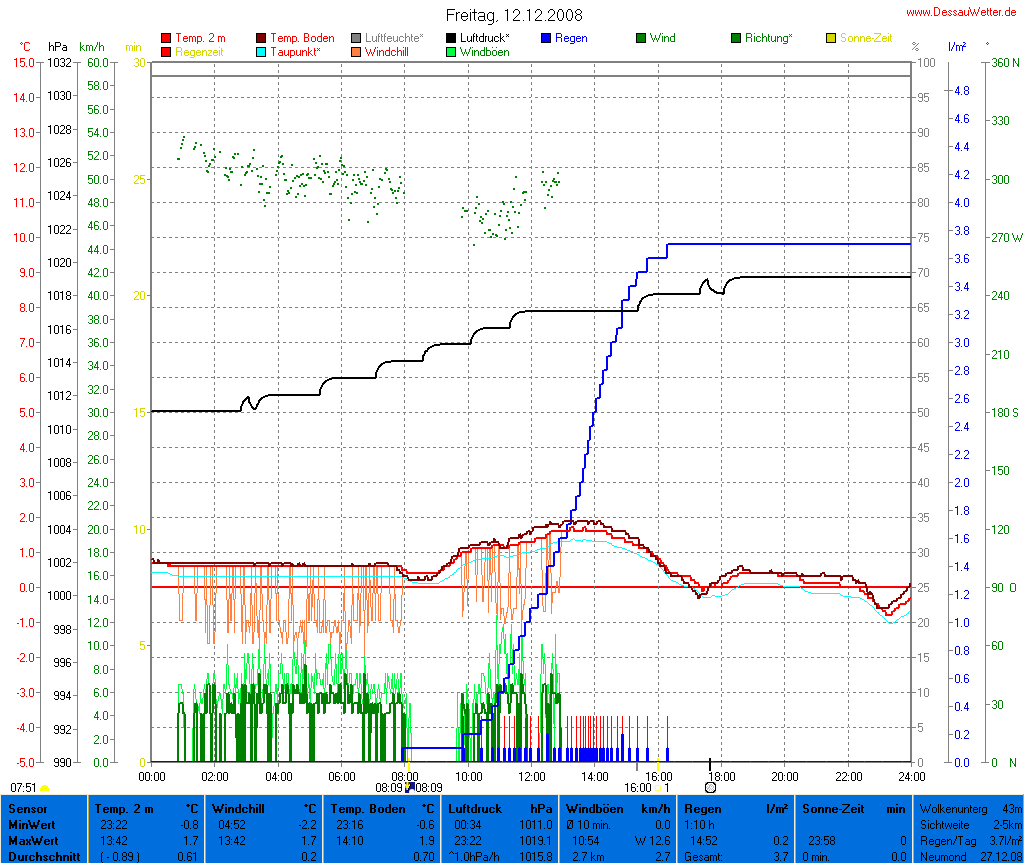Image resolution: width=1024 pixels, height=863 pixels.
Task: Click the gray Luftfeuchte legend square
Action: tap(356, 38)
